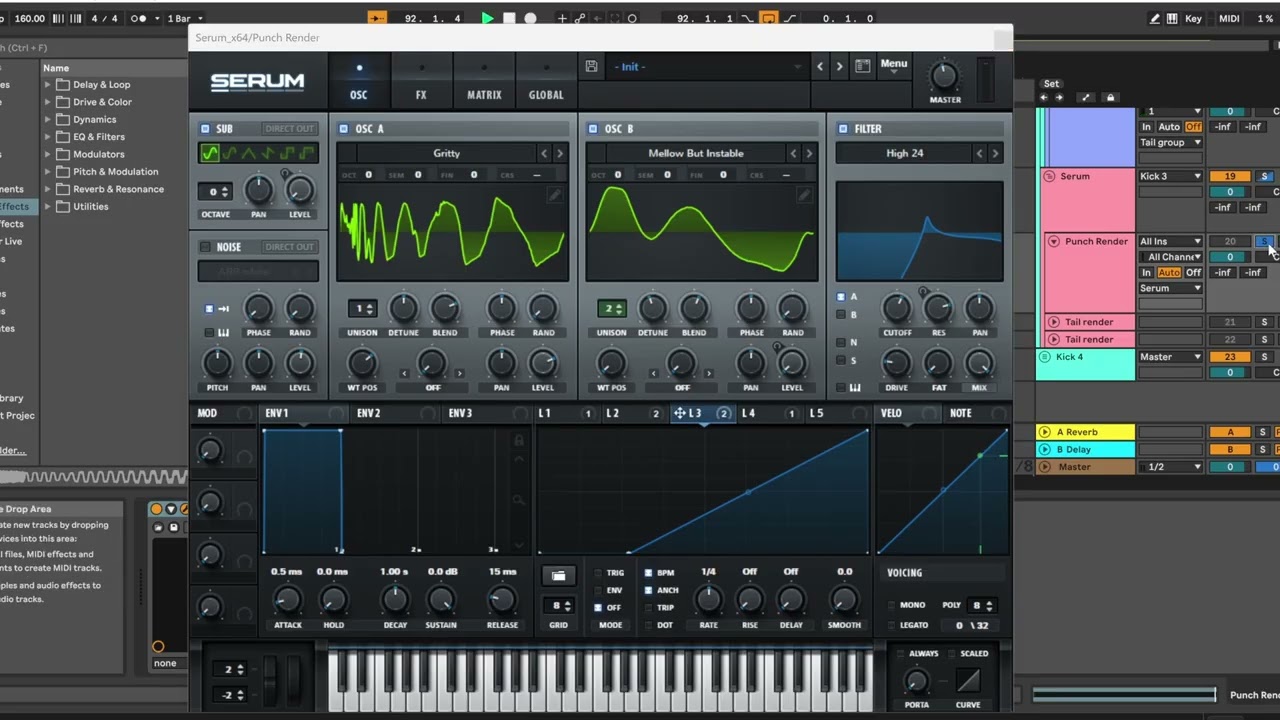
Task: Switch to Serum FX tab
Action: [421, 81]
